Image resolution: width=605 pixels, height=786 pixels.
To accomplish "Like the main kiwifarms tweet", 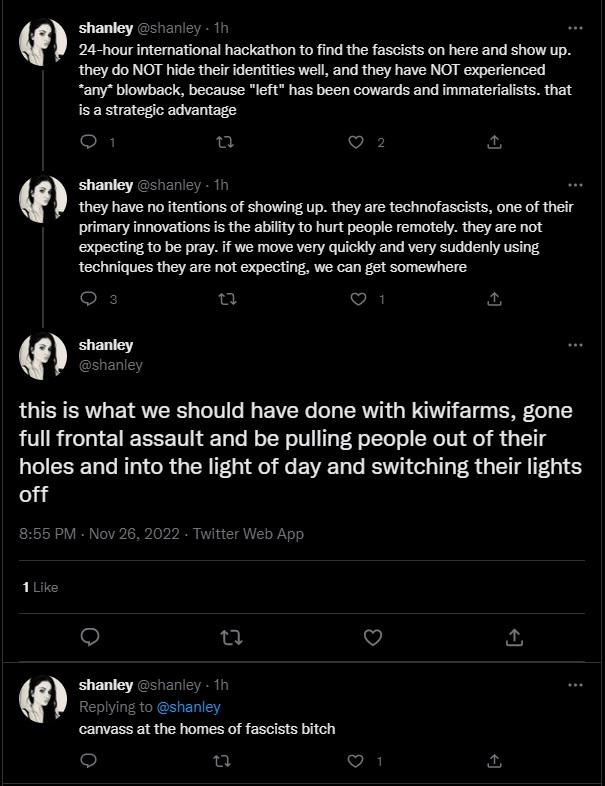I will (x=373, y=636).
